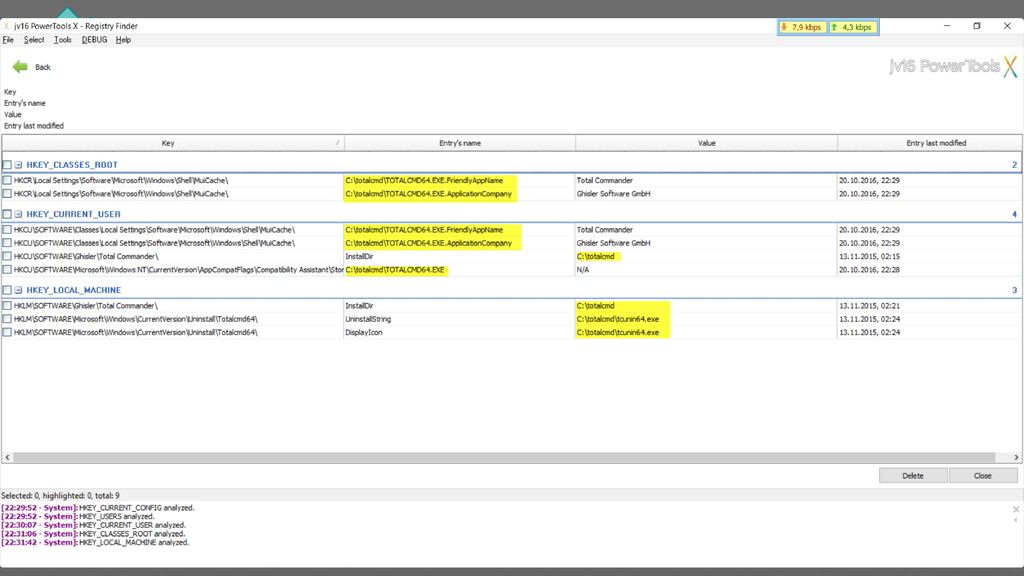Check the HKCU Compatibility Assistant row
This screenshot has height=576, width=1024.
7,270
